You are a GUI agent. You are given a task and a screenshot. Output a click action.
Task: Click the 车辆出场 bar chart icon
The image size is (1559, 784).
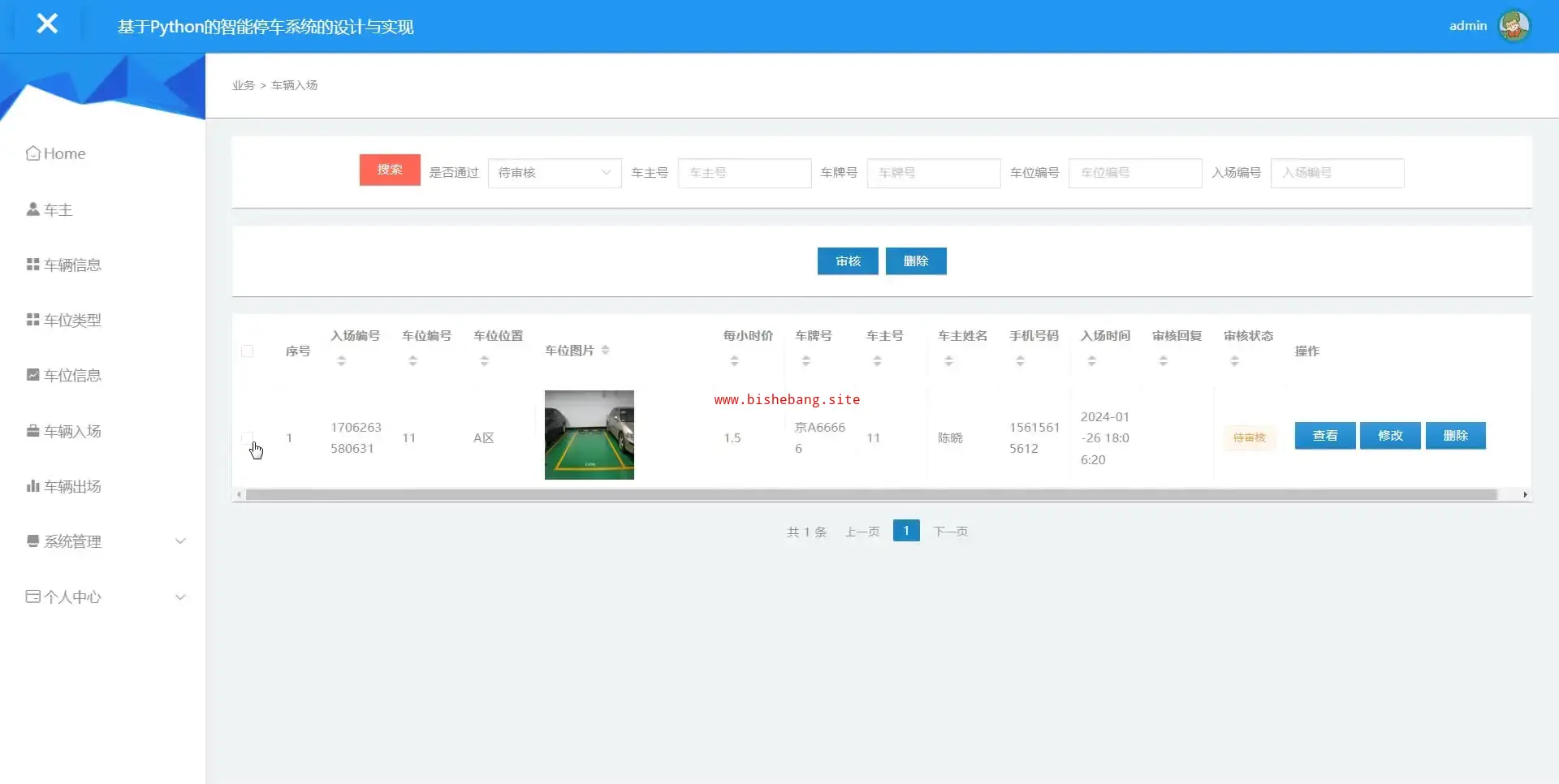point(32,486)
